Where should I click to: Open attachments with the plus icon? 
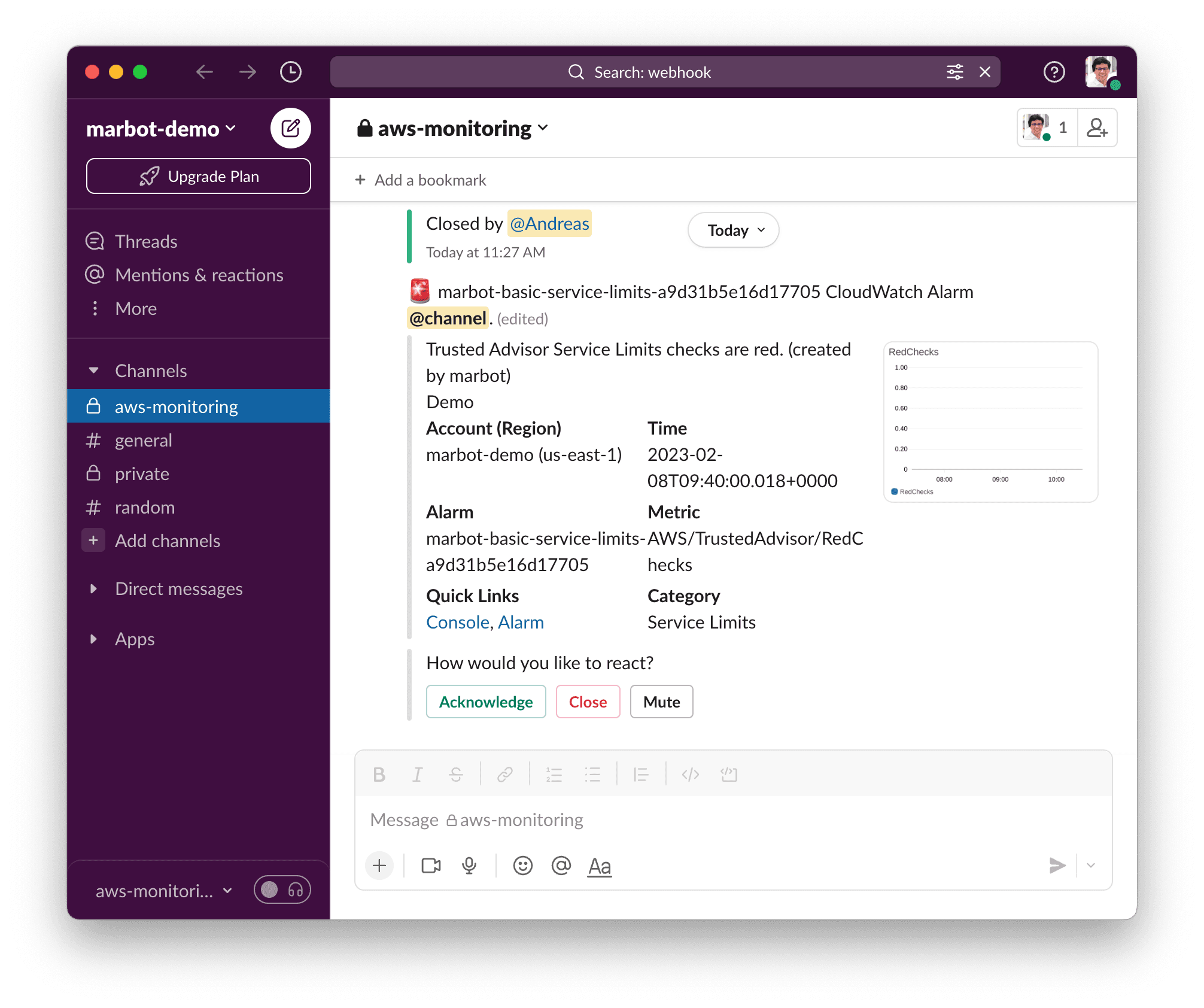(379, 866)
